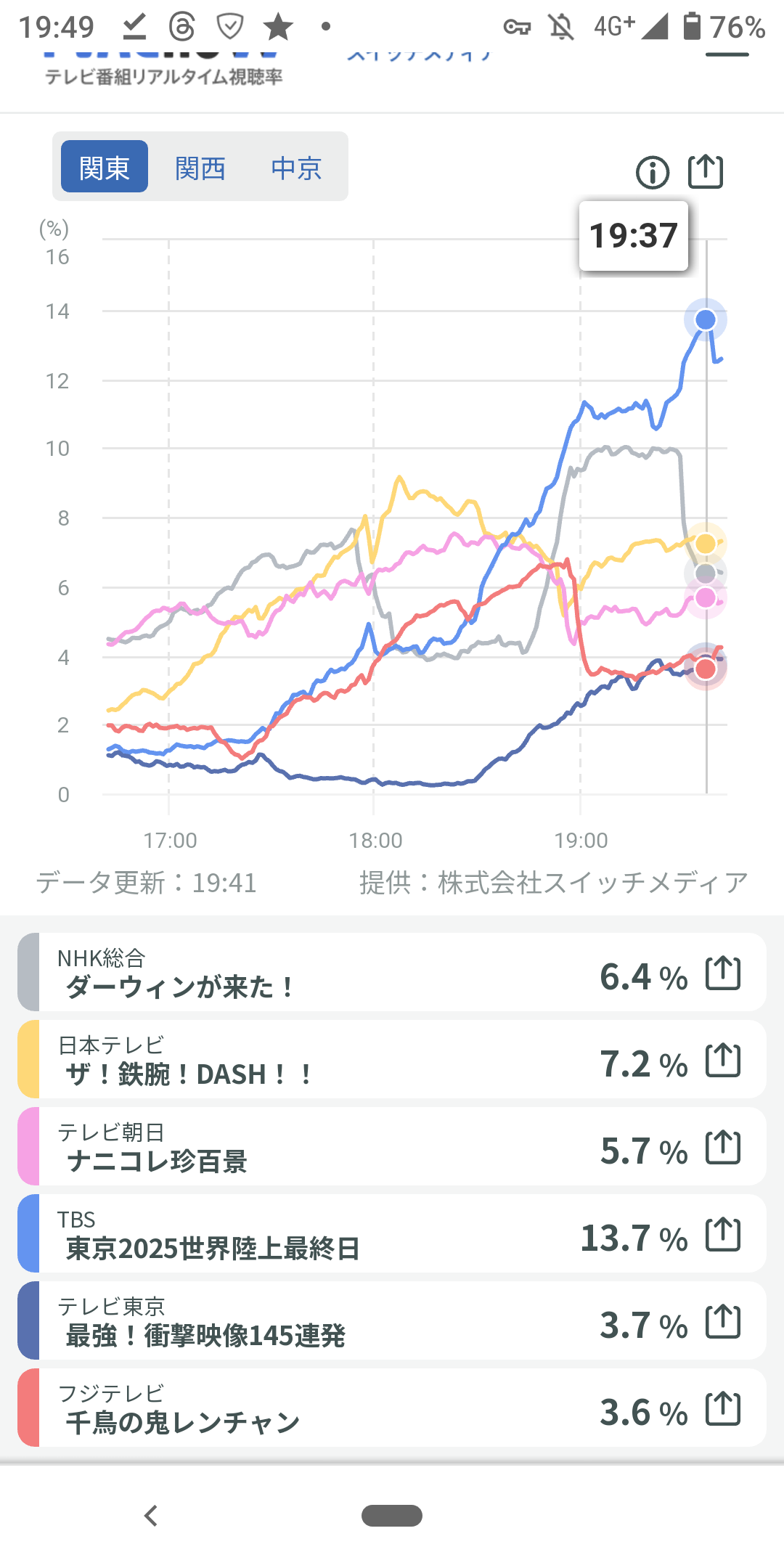This screenshot has width=784, height=1568.
Task: Tap the blue TBS point on chart
Action: pos(706,319)
